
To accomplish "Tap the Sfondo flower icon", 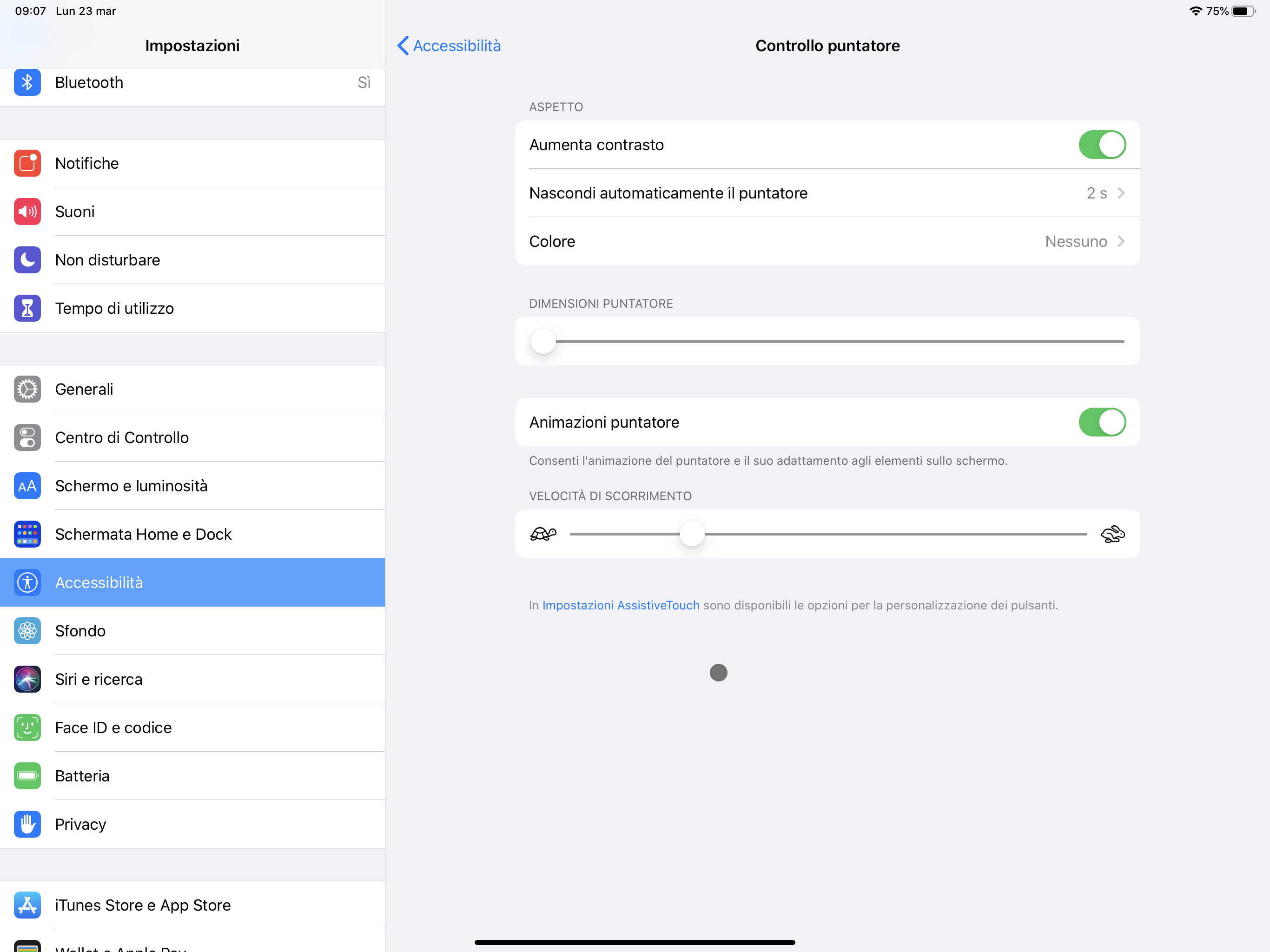I will point(27,631).
